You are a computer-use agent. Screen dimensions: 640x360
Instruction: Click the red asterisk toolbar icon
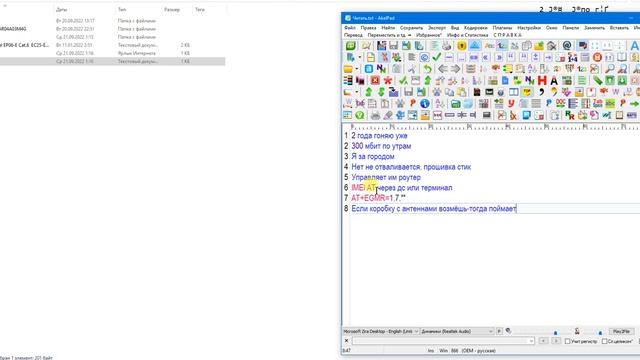(x=387, y=80)
